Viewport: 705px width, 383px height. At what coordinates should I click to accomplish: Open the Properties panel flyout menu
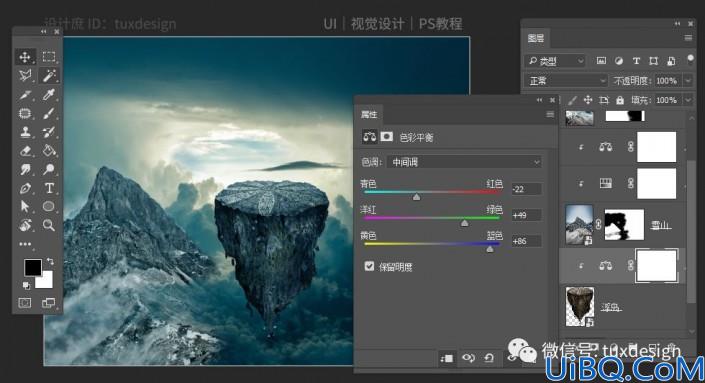(x=550, y=114)
